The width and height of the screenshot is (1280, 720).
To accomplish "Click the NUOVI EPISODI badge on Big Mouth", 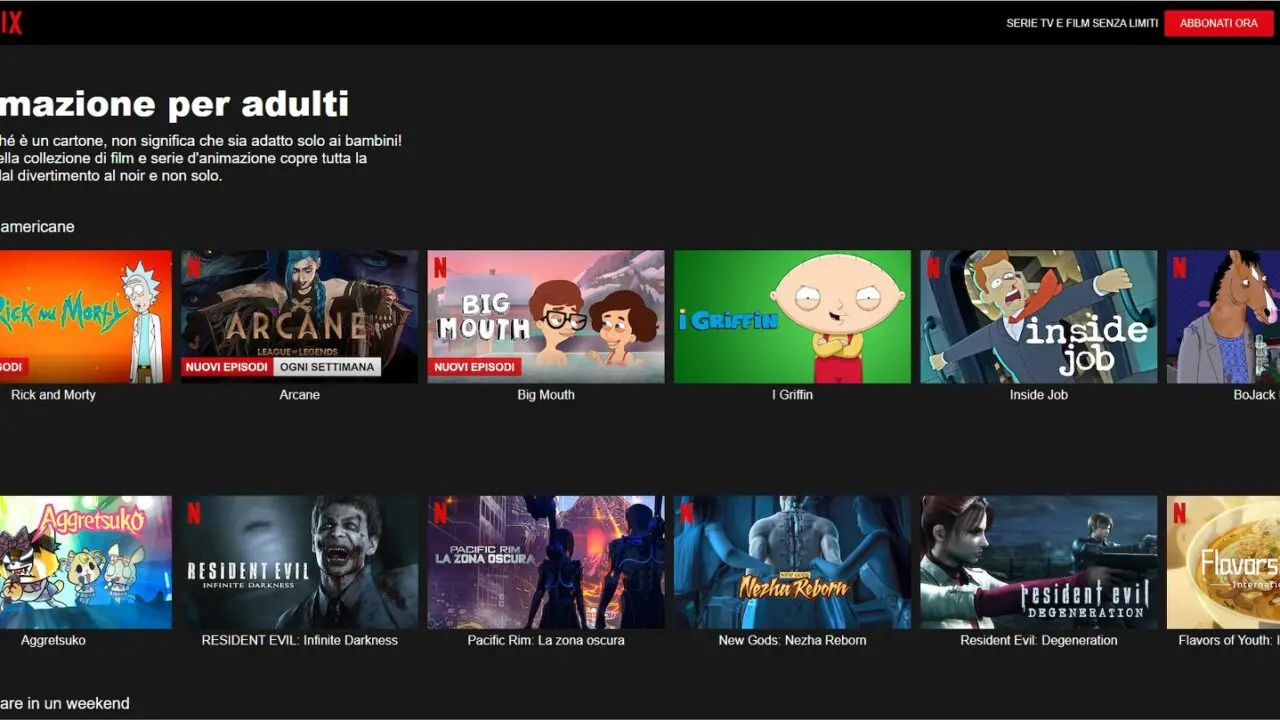I will point(474,367).
